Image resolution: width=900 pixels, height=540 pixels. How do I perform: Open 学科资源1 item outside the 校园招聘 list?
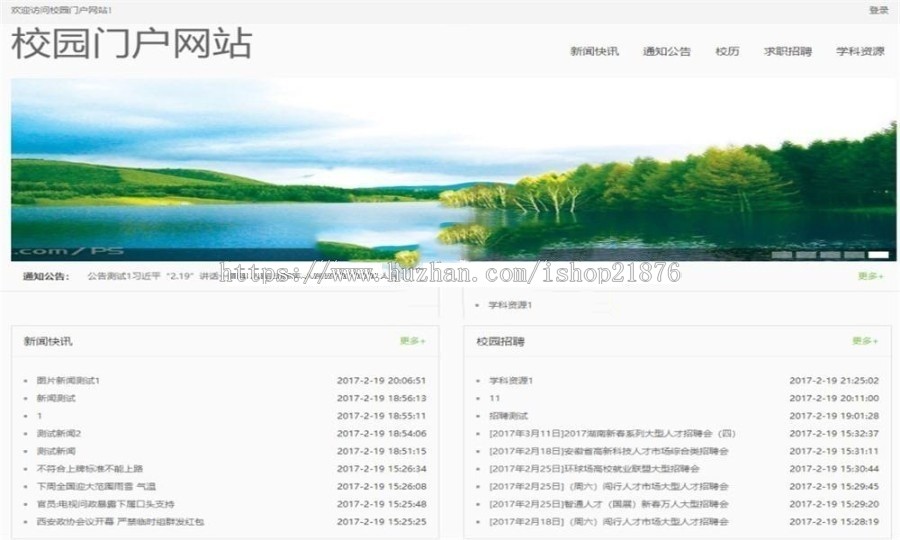pos(510,305)
